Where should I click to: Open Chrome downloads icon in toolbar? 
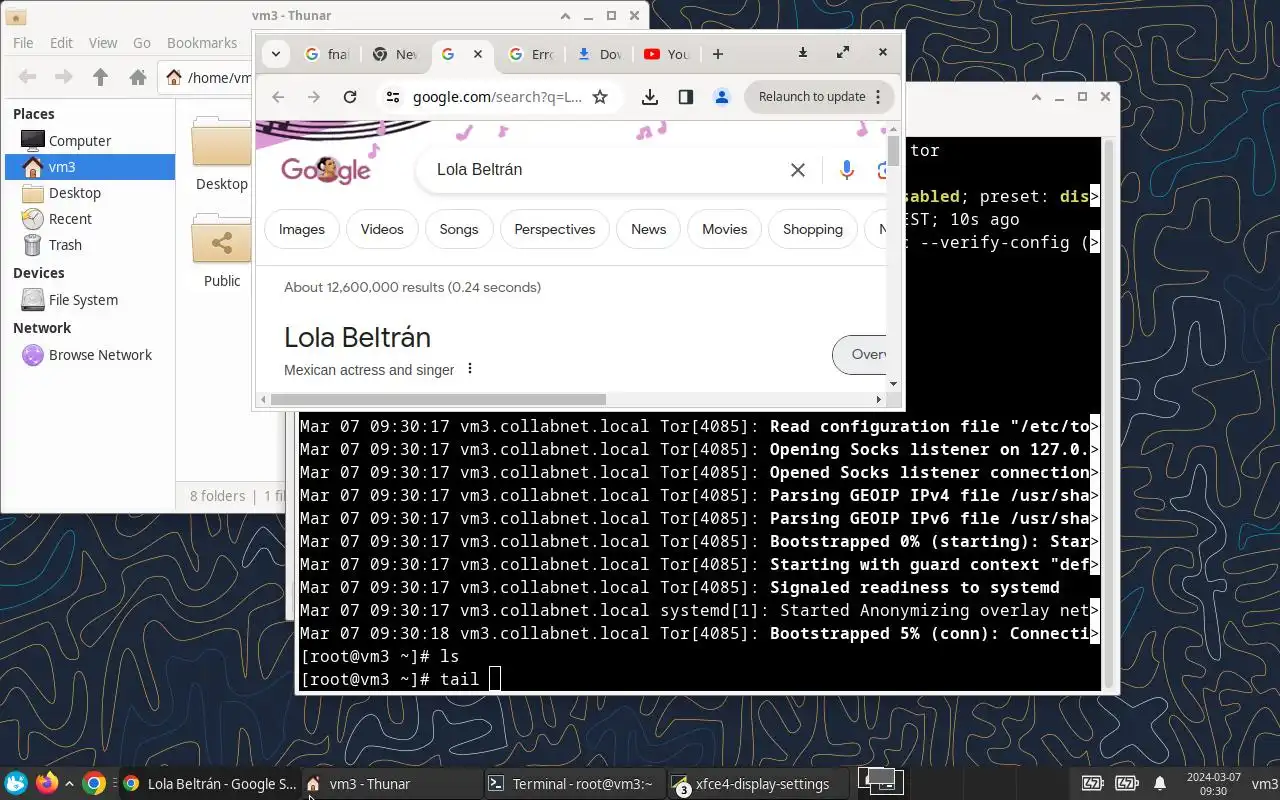tap(650, 97)
